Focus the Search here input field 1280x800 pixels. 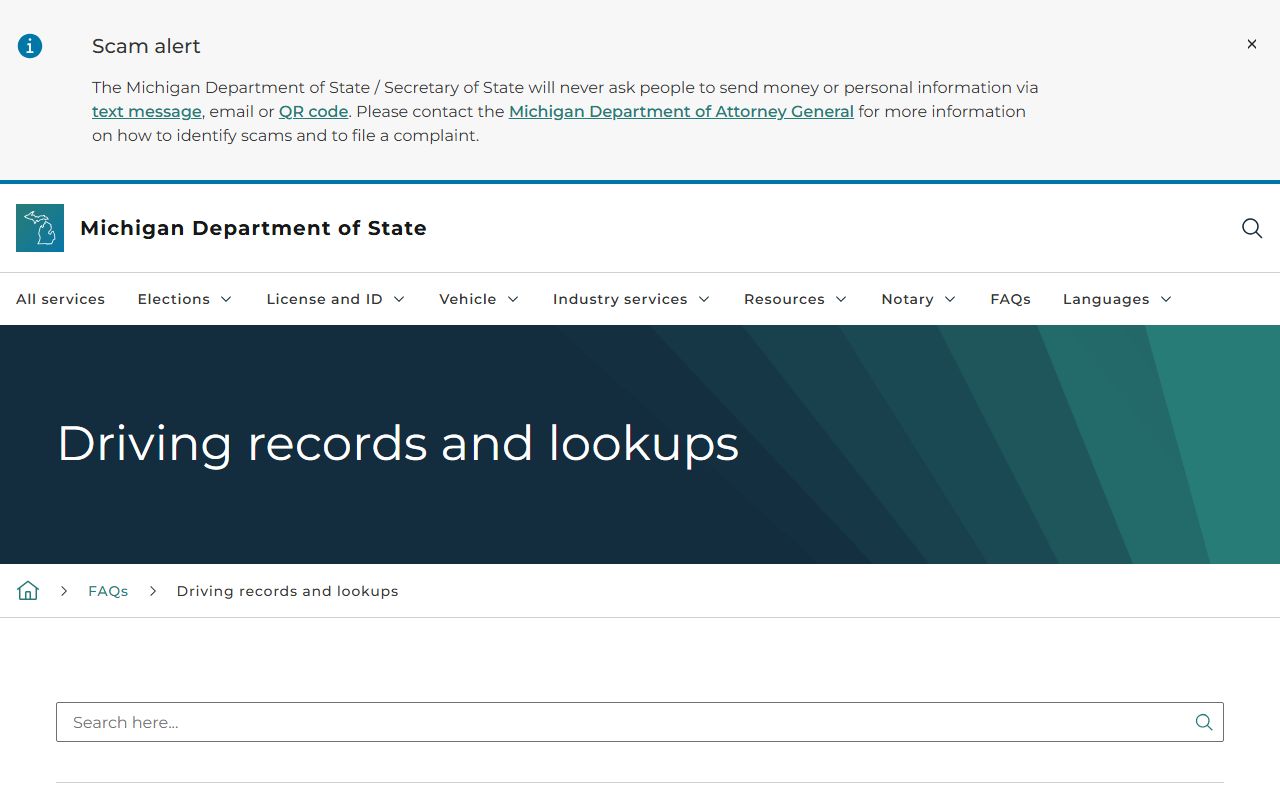pos(640,722)
